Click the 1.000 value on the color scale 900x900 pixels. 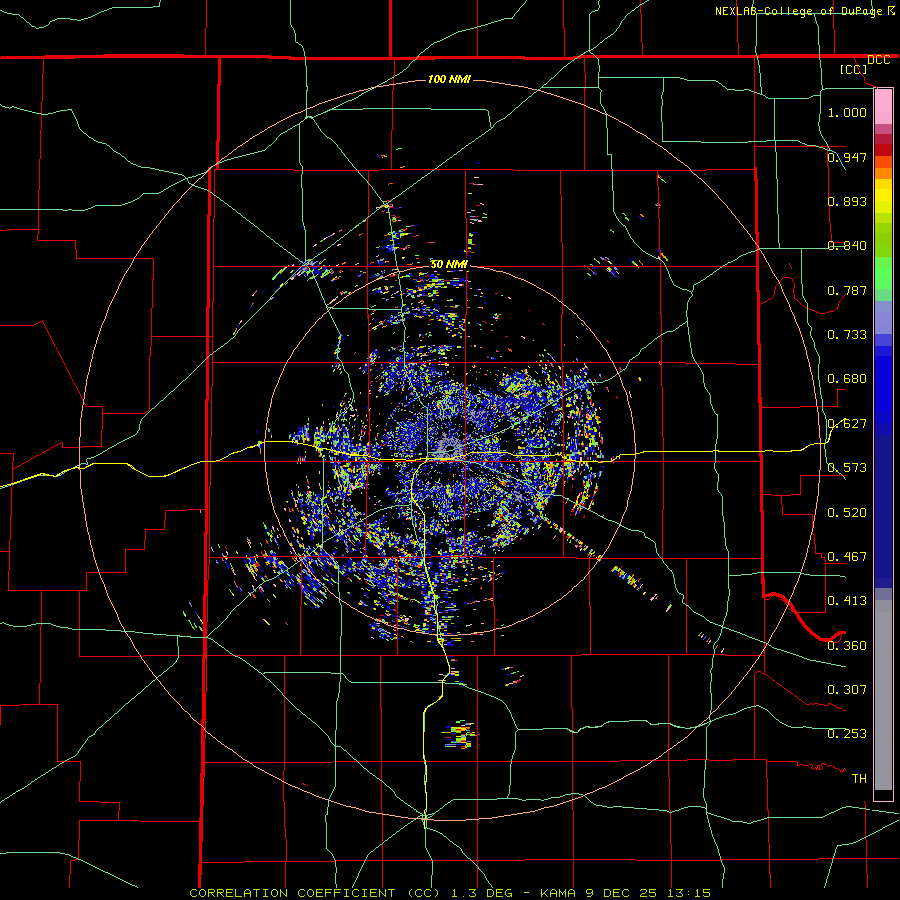[847, 112]
